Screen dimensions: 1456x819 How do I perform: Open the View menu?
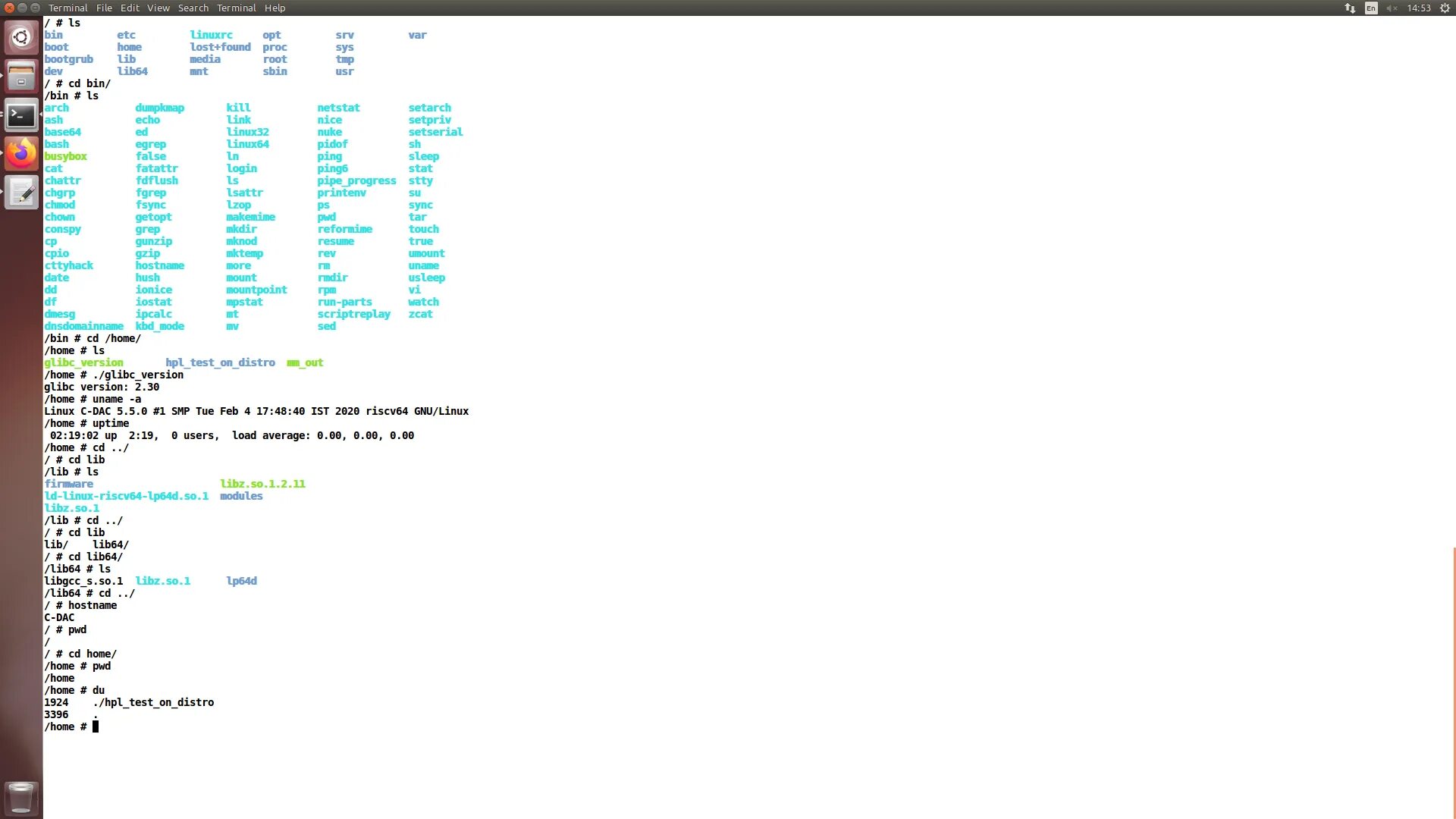point(158,8)
